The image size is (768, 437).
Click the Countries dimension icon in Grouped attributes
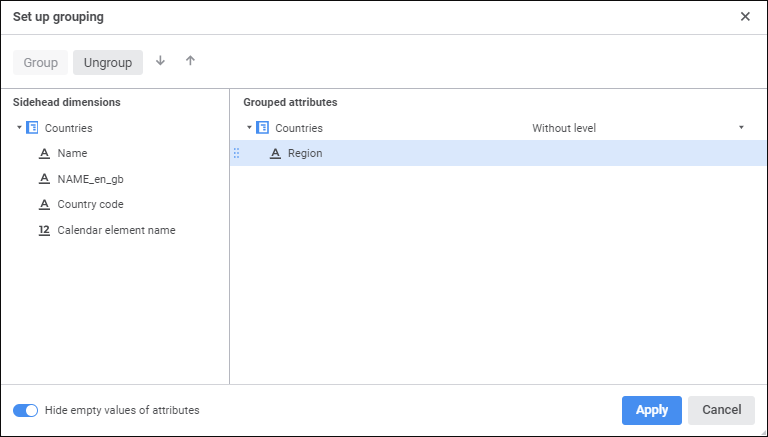tap(262, 128)
